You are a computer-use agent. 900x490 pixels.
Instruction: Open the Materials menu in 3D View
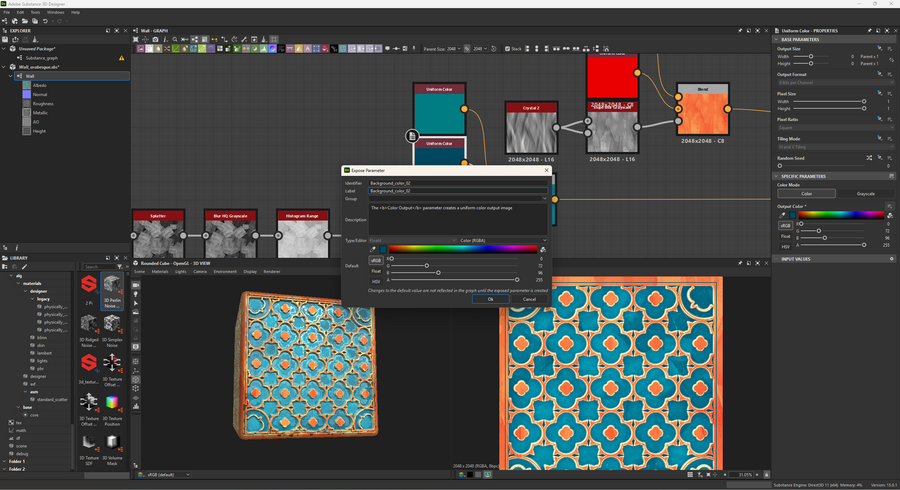(x=161, y=271)
